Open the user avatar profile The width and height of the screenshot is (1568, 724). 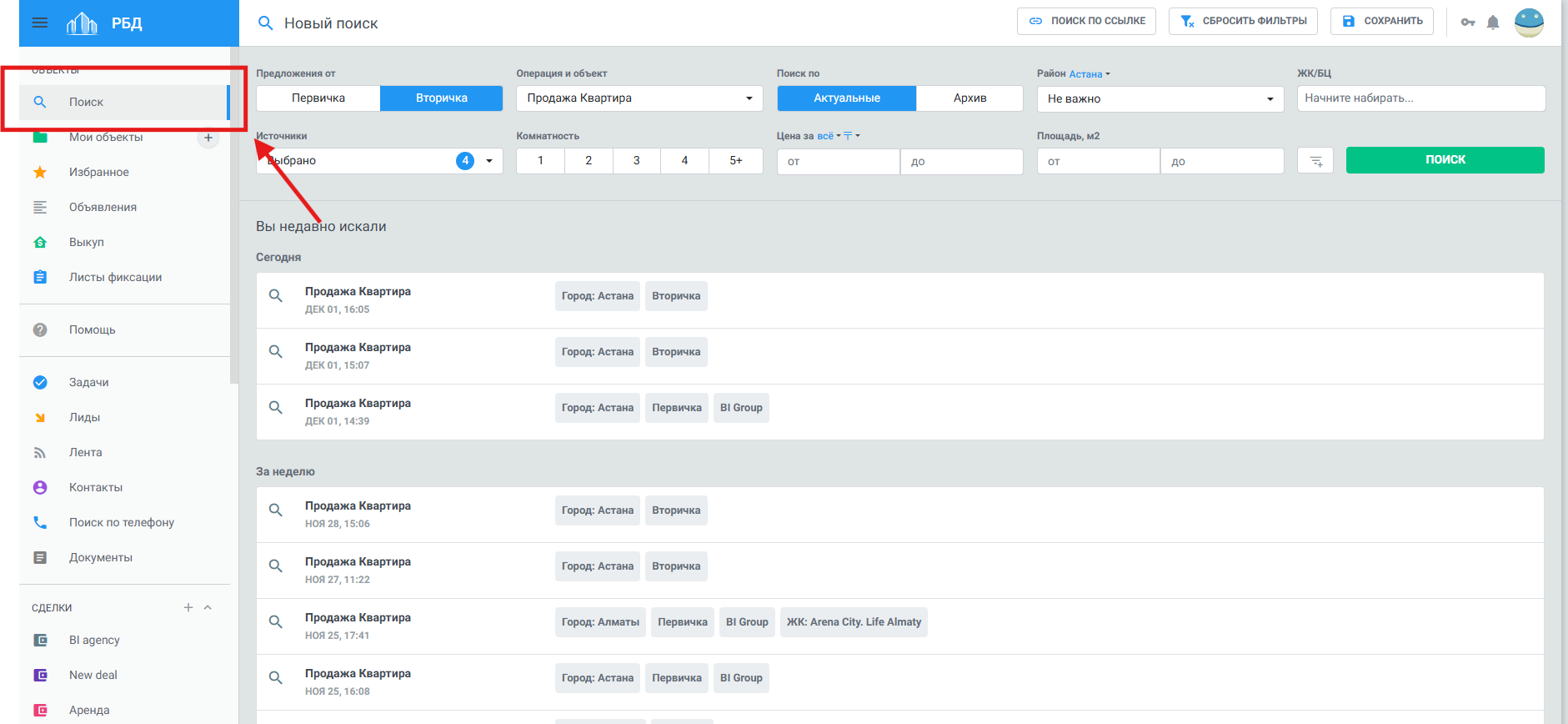[1529, 23]
